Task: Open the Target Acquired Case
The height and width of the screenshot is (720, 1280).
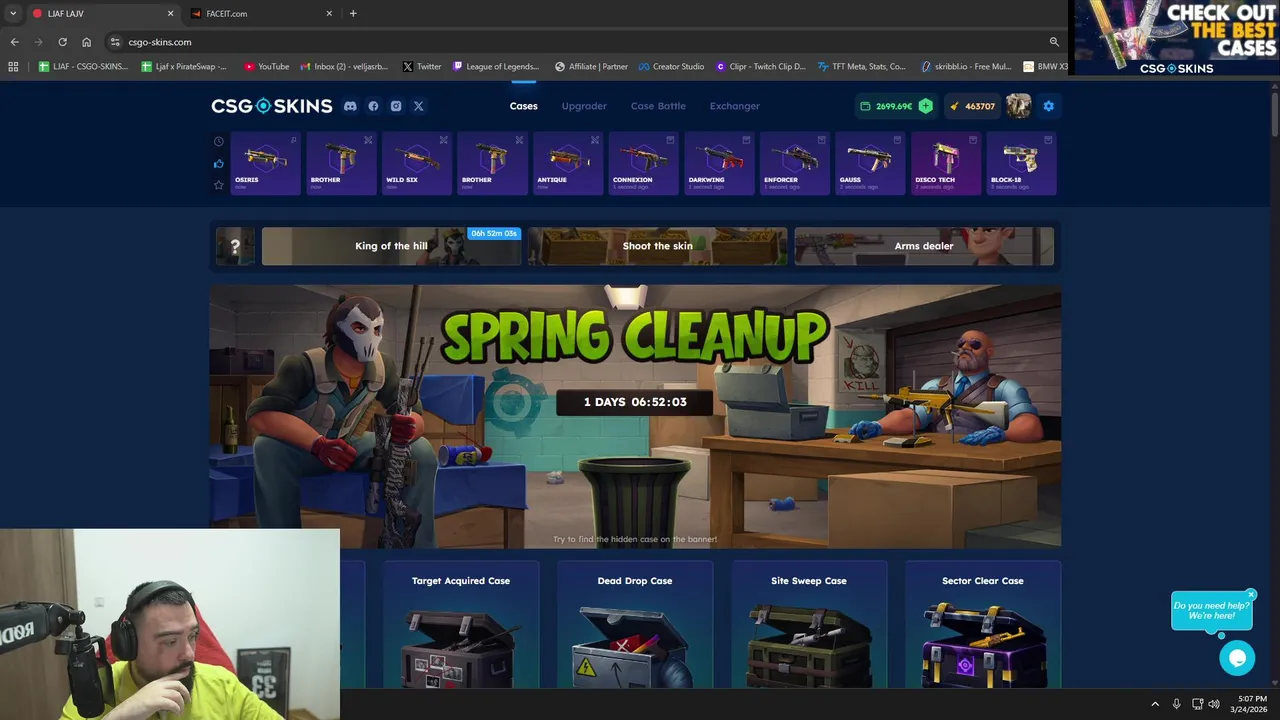Action: [461, 625]
